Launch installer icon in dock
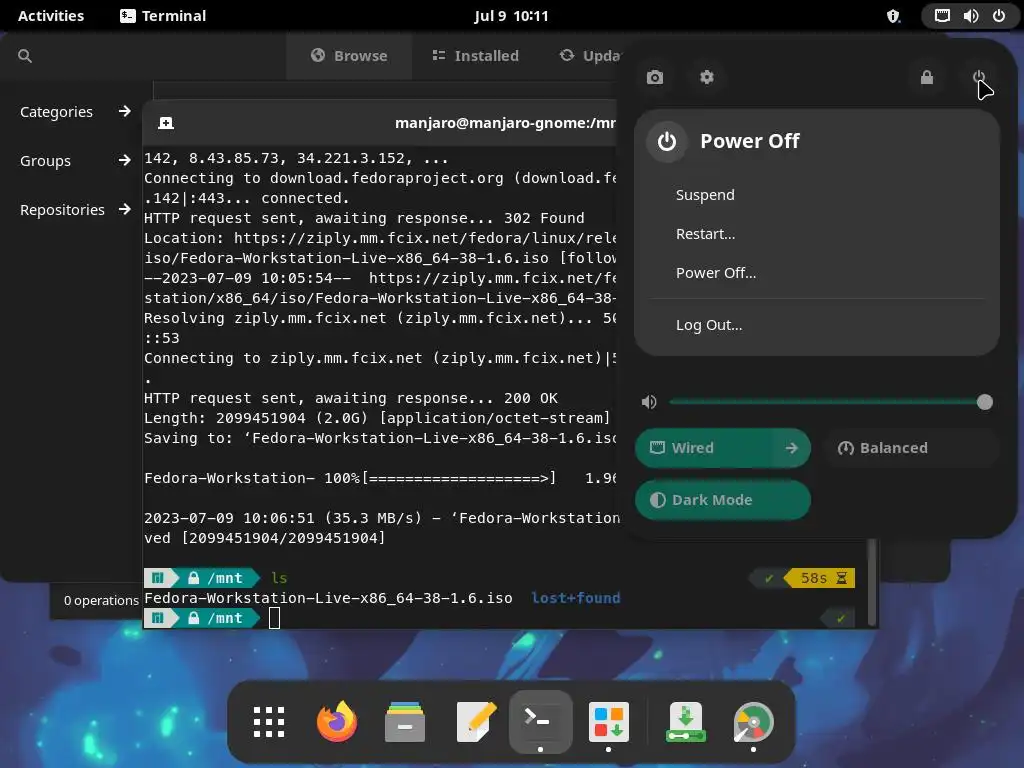 pos(686,722)
